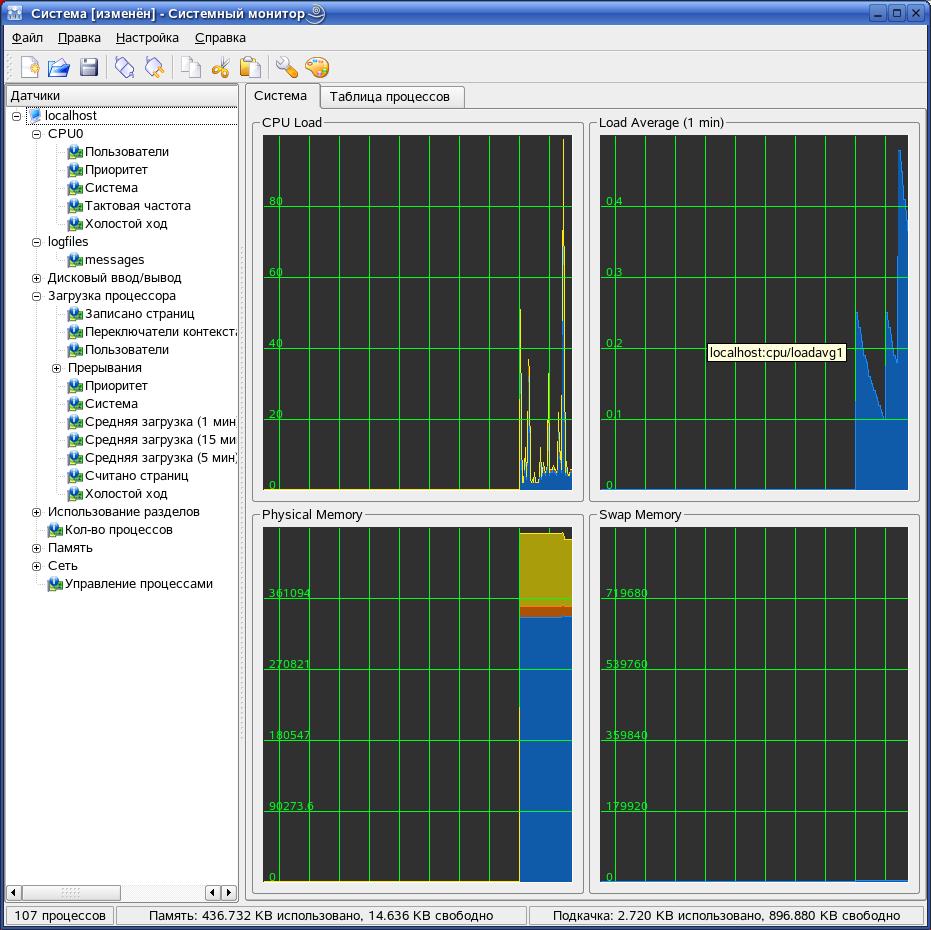Open the Настройка menu
Screen dimensions: 931x930
coord(147,38)
